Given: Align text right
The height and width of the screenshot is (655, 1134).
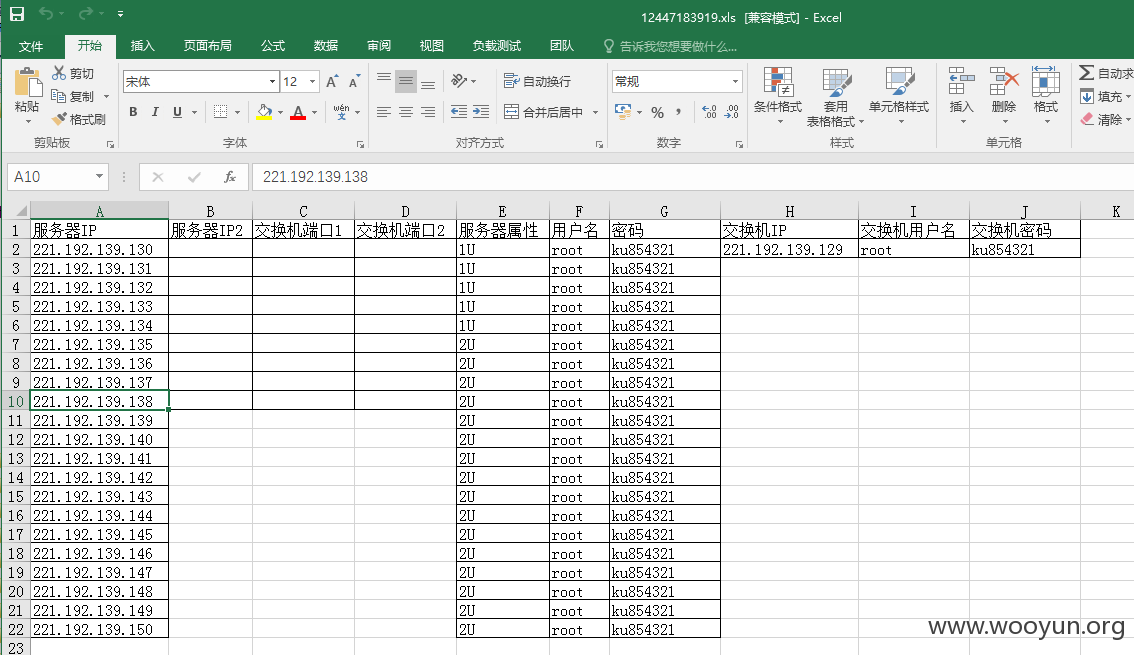Looking at the screenshot, I should pos(428,112).
